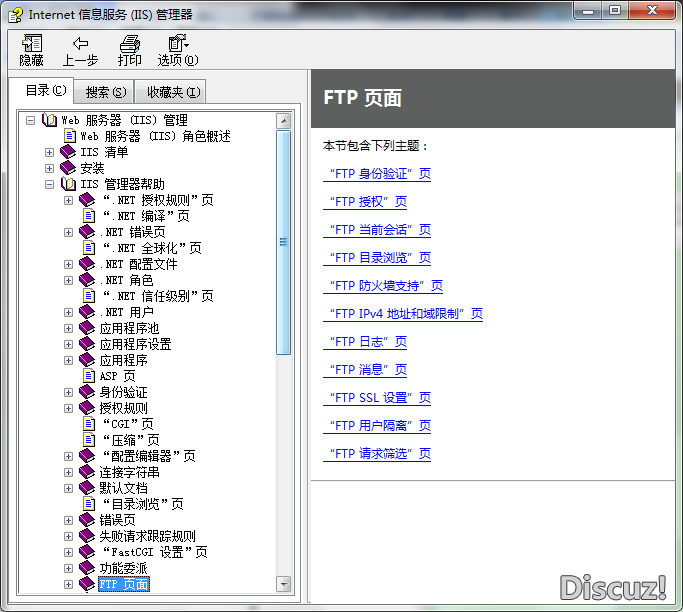This screenshot has height=612, width=683.
Task: Click the book icon beside .NET 角色
Action: click(87, 280)
